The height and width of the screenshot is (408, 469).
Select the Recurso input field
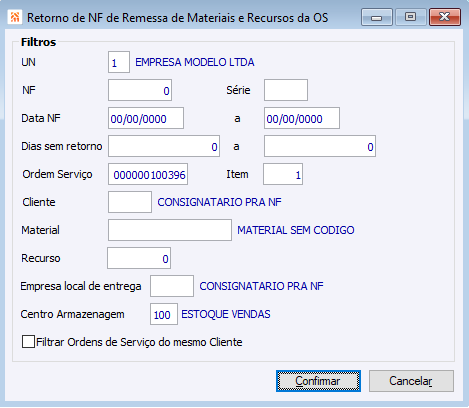[x=139, y=258]
